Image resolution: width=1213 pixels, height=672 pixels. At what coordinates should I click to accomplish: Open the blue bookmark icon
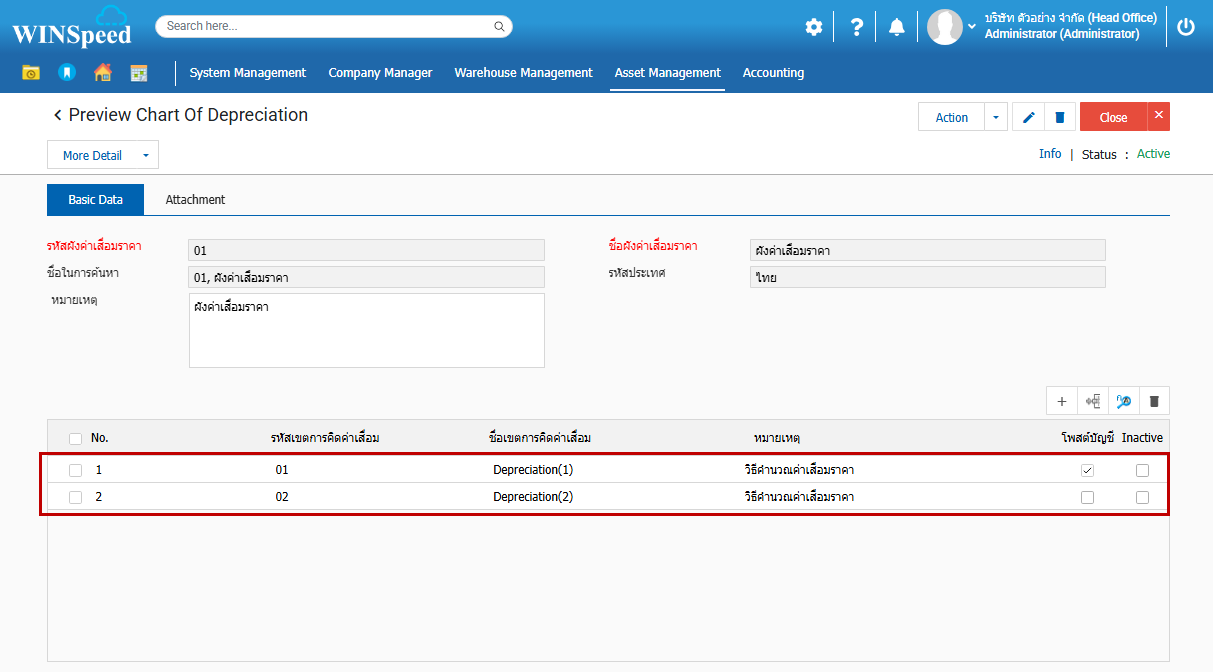tap(66, 72)
